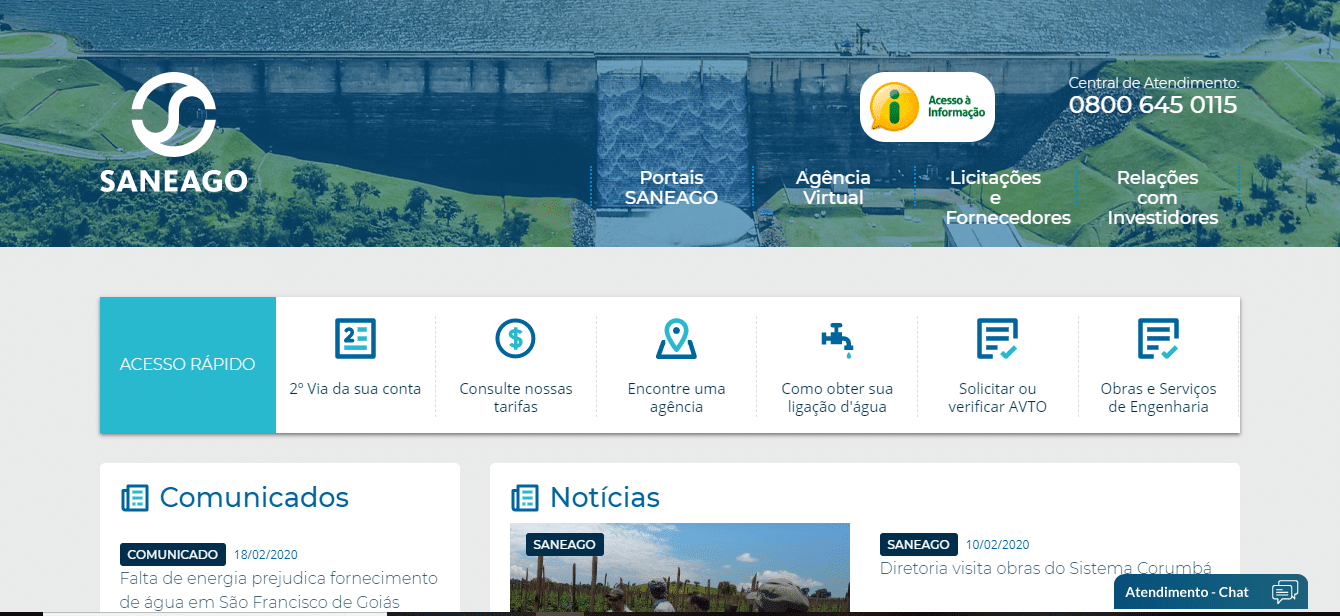The image size is (1340, 616).
Task: Click the Comunicados newspaper icon
Action: pos(134,498)
